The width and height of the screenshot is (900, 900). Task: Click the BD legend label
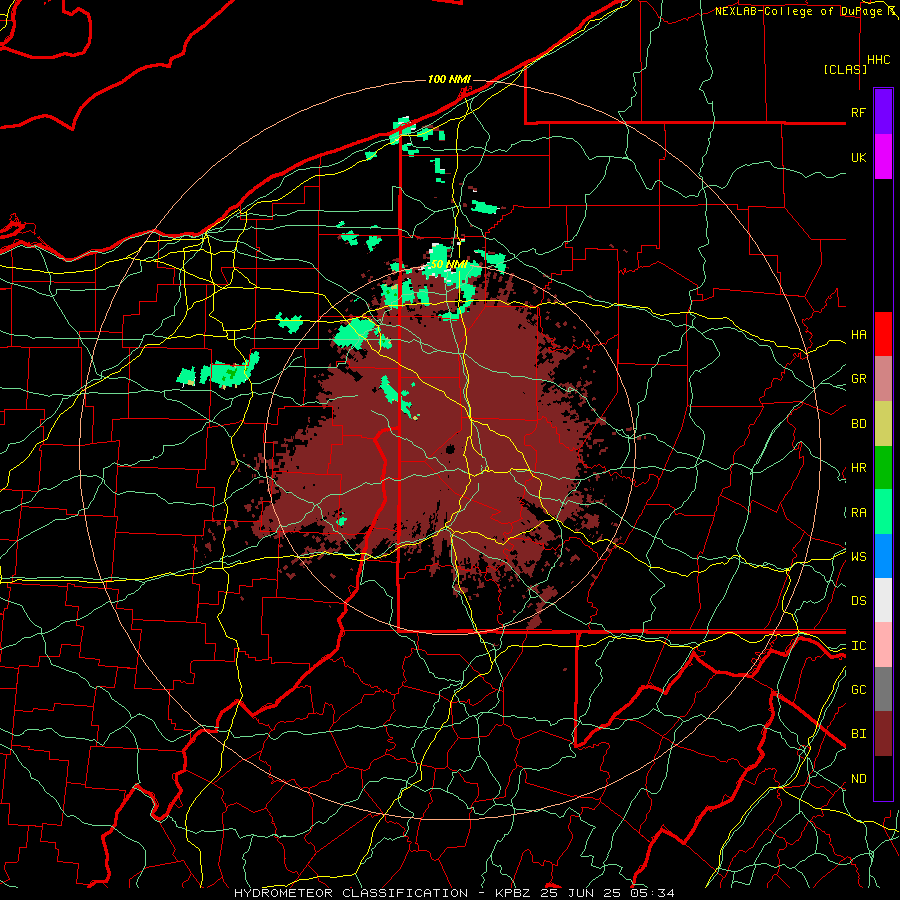(859, 424)
